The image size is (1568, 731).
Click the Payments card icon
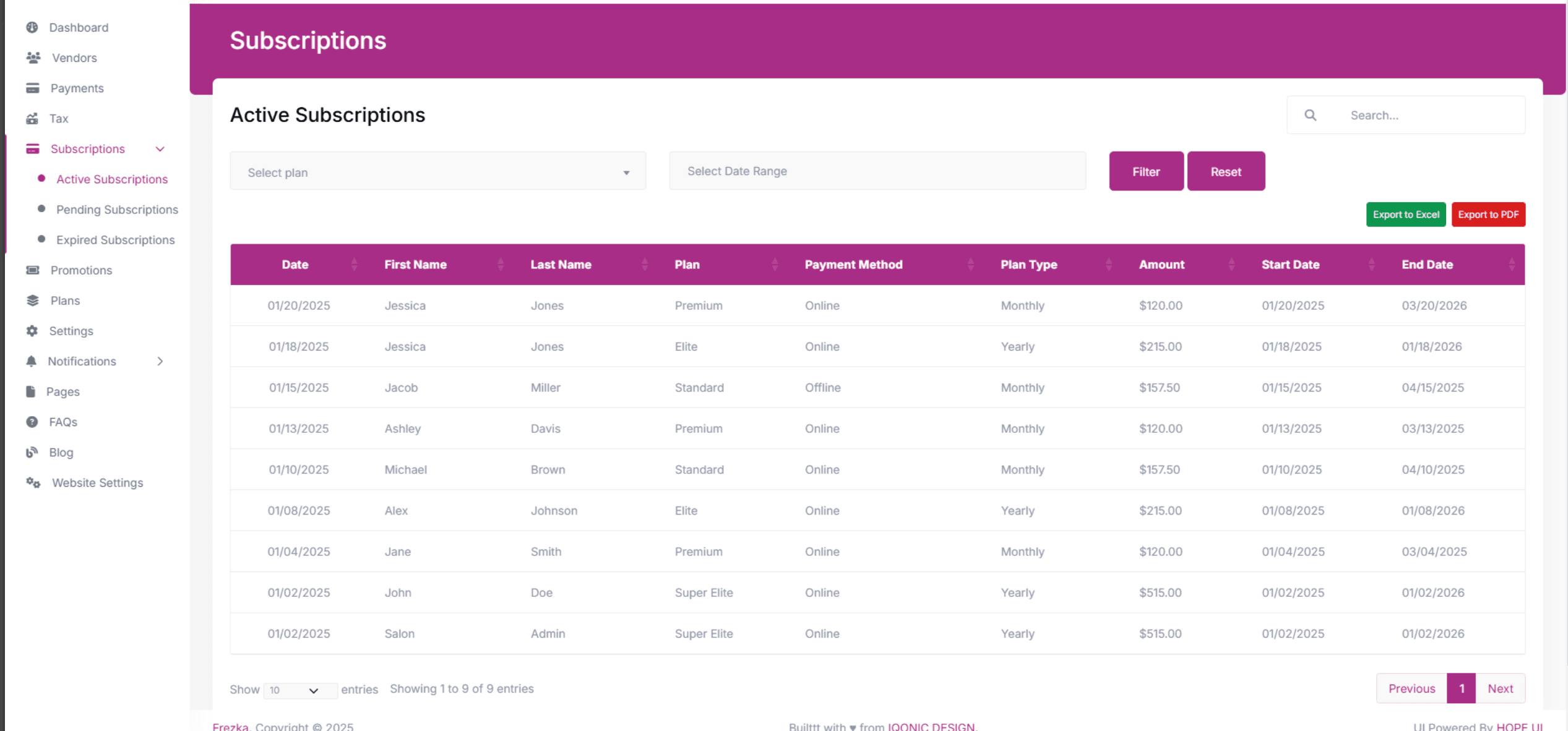(x=33, y=88)
